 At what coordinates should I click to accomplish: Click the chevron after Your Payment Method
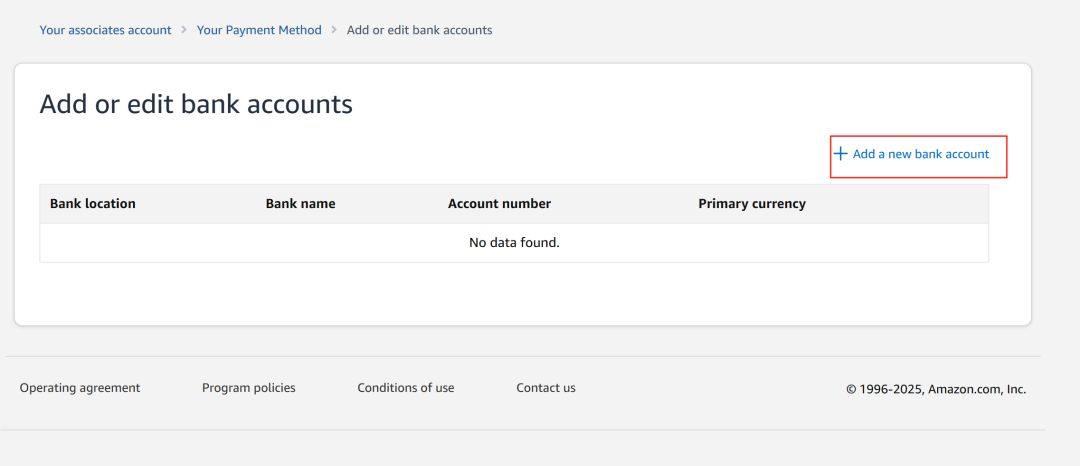[334, 30]
